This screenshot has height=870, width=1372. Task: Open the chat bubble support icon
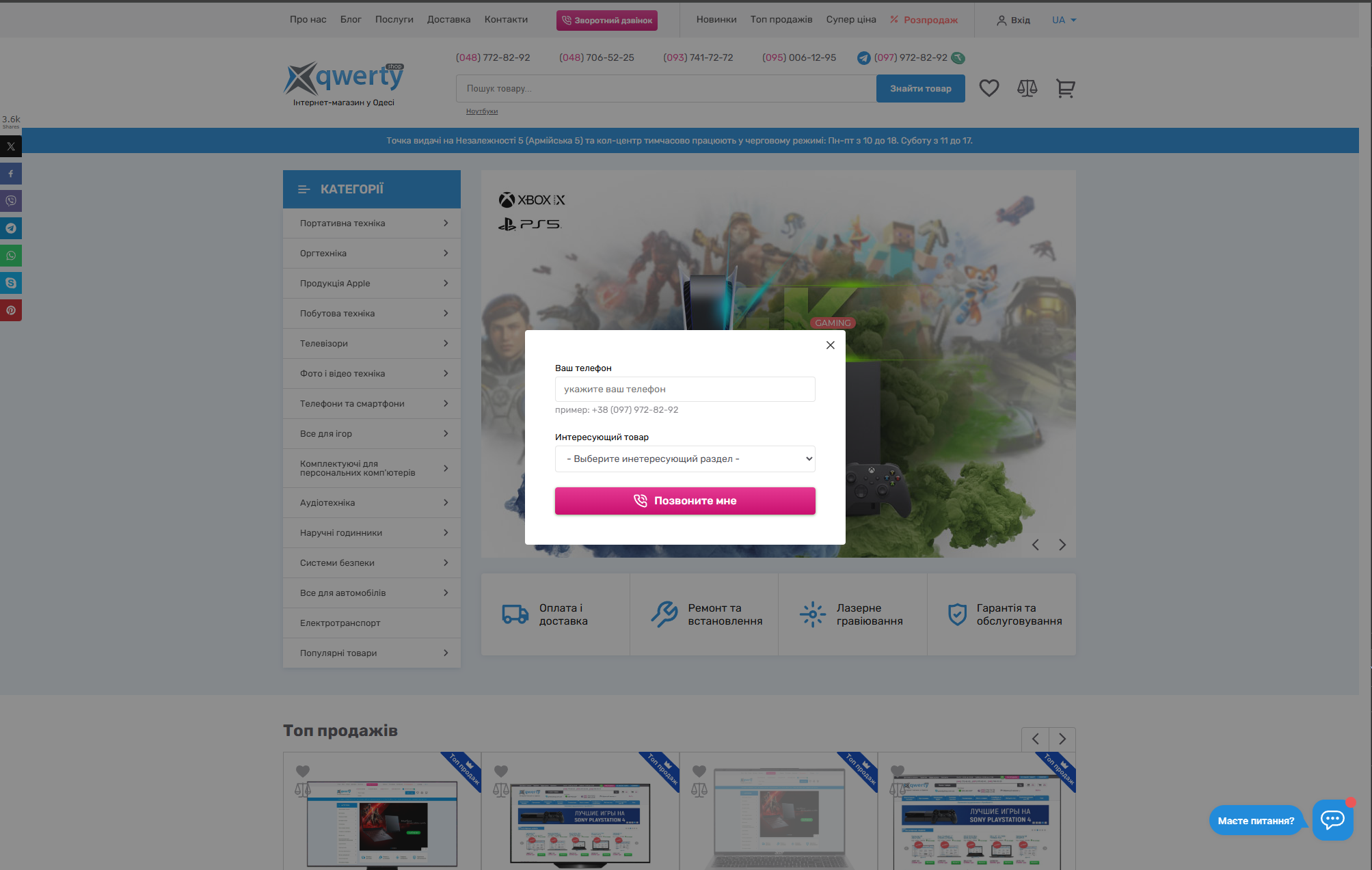click(1332, 819)
